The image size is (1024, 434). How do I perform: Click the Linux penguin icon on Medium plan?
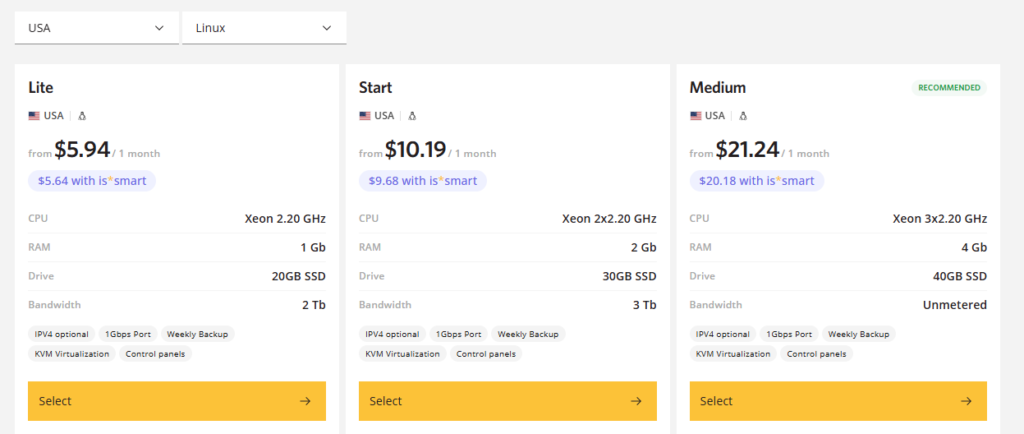[x=743, y=116]
